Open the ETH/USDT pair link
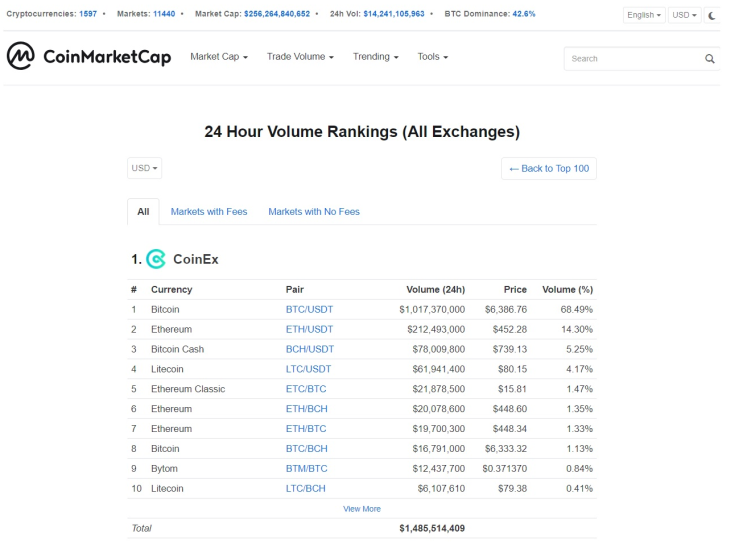 pos(309,329)
